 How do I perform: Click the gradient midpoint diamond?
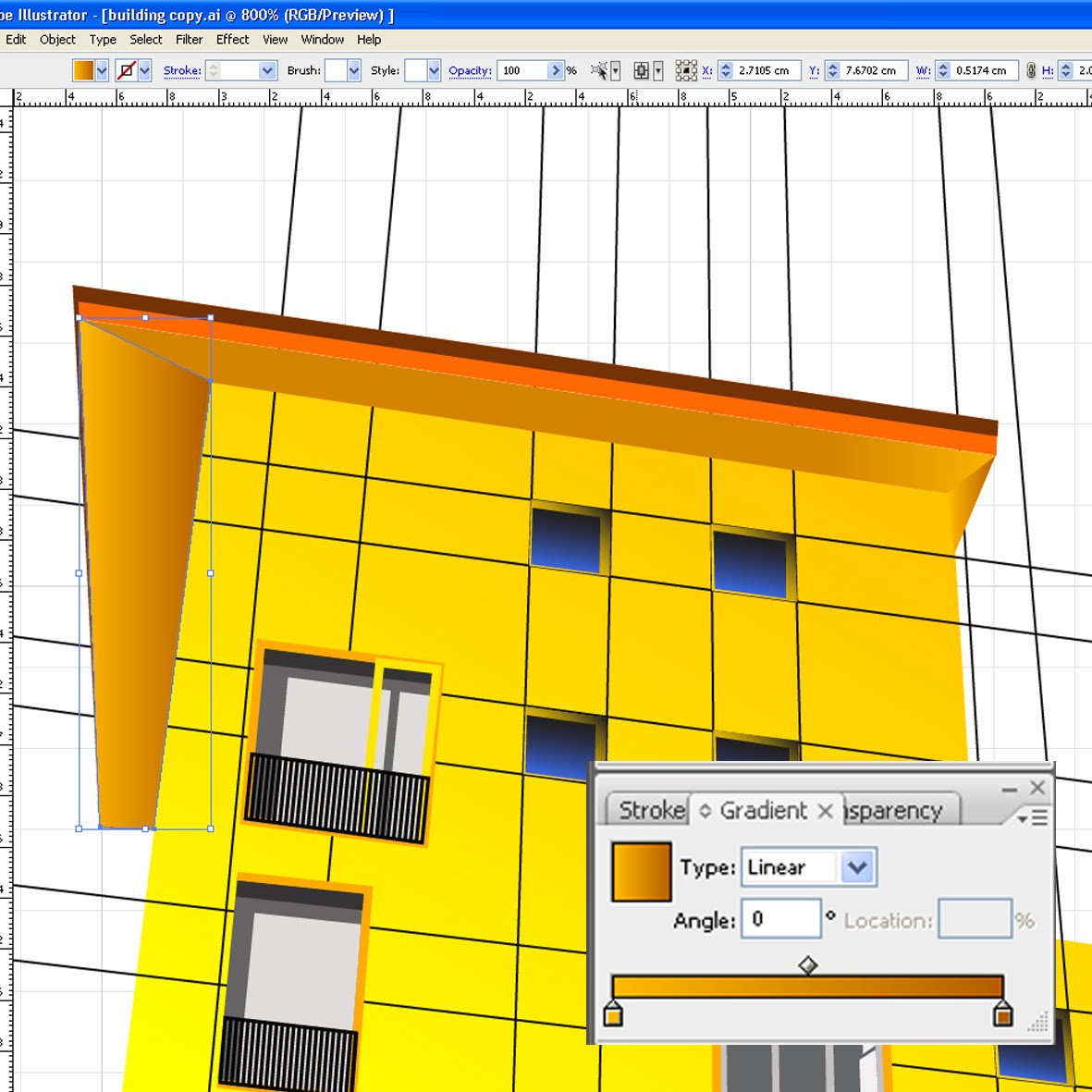point(807,965)
